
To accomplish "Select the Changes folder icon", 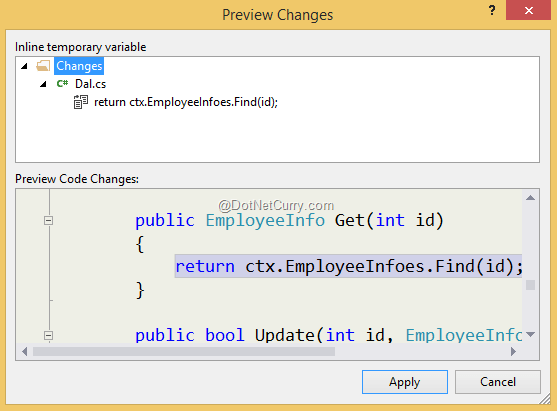I will coord(43,66).
